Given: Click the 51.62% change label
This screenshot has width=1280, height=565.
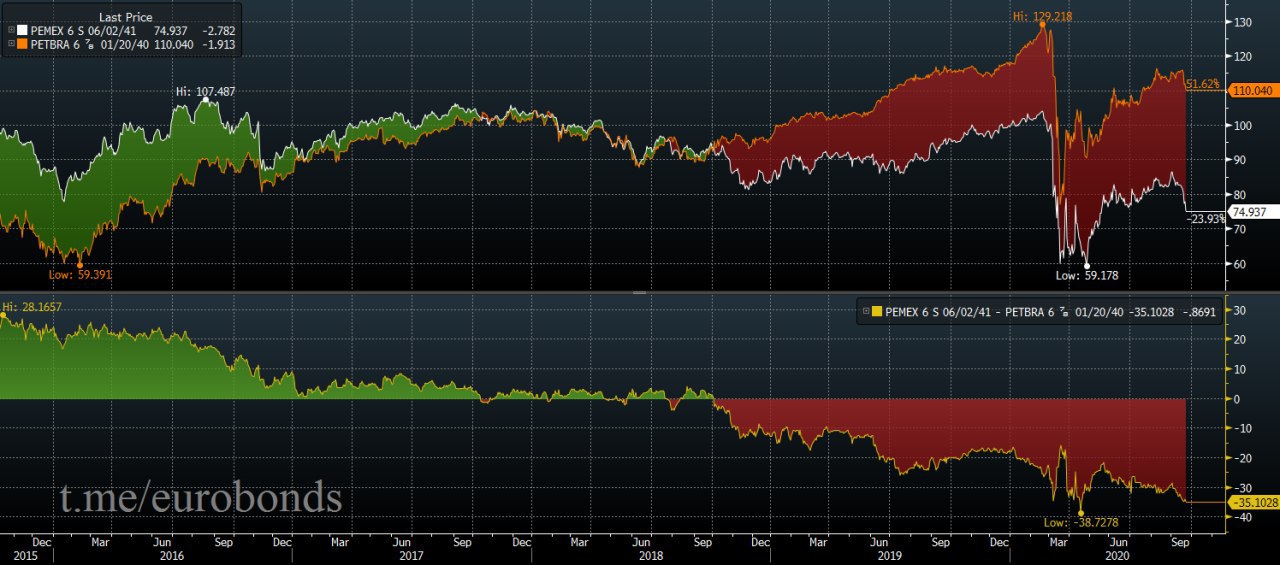Looking at the screenshot, I should 1204,86.
